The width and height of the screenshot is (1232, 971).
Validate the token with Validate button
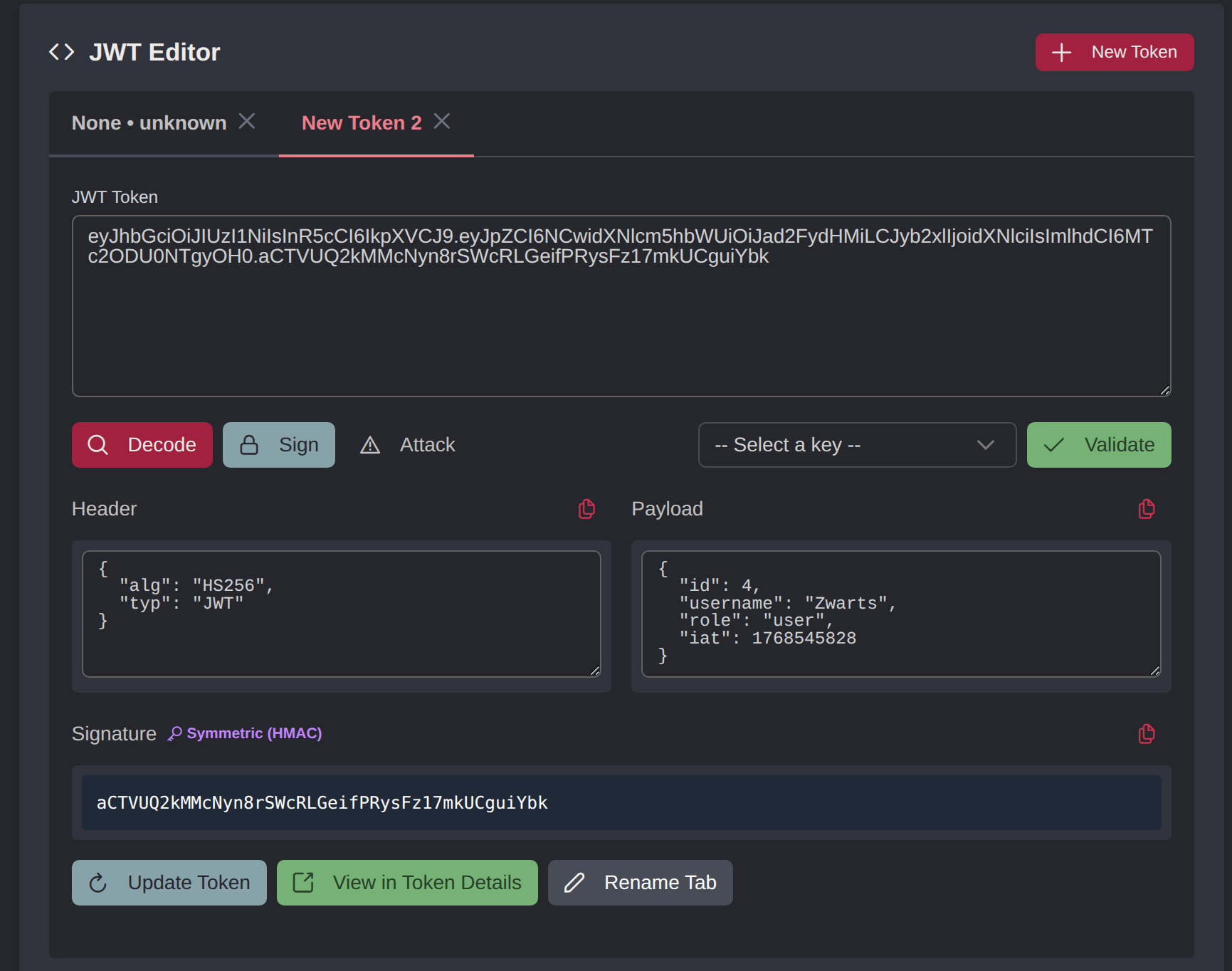1098,445
